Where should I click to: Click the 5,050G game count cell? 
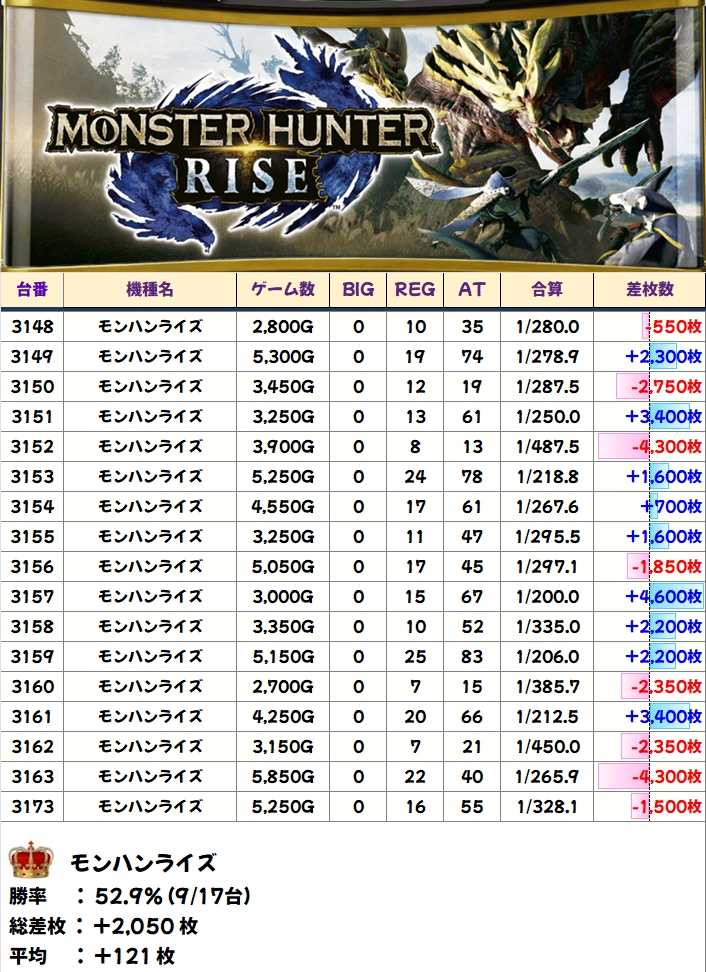pos(283,566)
